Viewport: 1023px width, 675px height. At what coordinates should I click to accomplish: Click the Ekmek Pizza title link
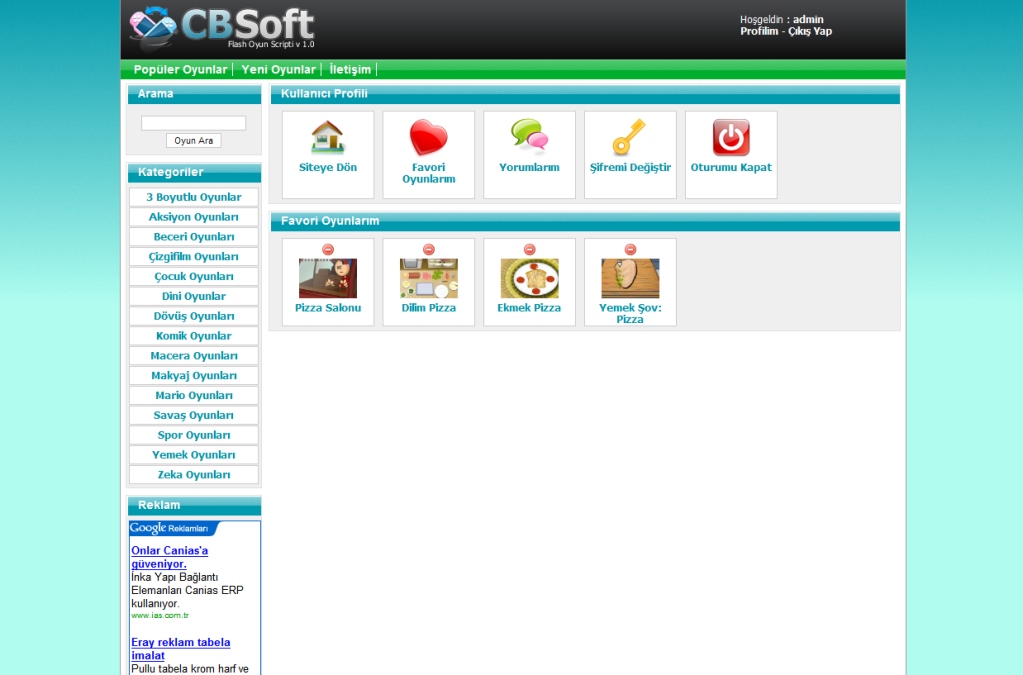pos(529,308)
